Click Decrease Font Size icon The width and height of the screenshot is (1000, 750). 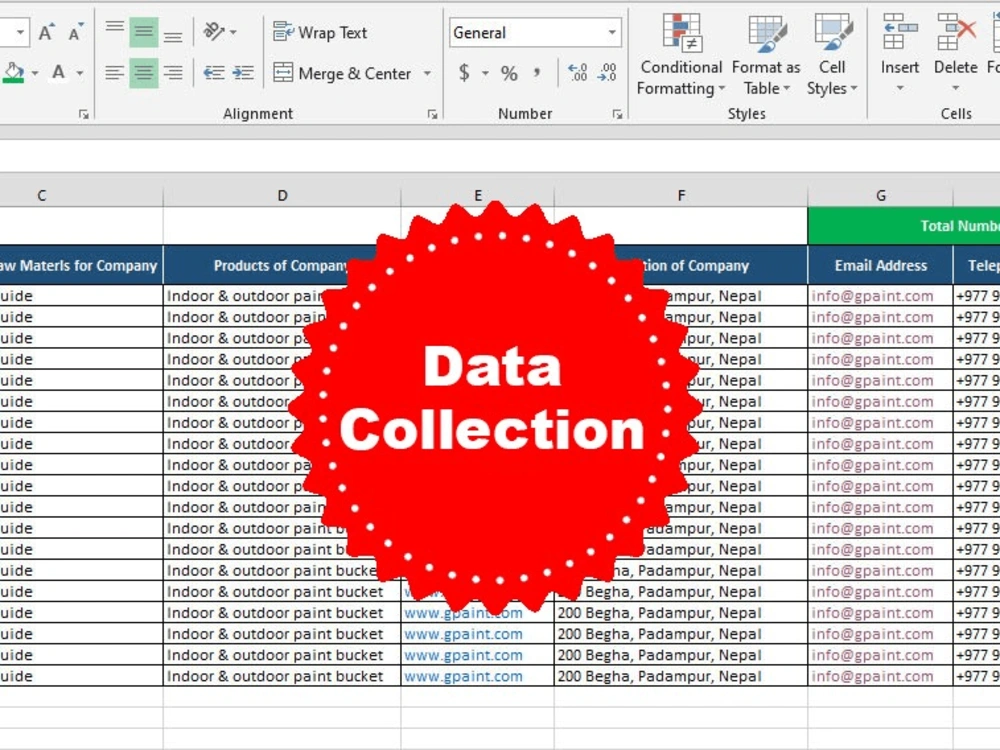coord(75,32)
